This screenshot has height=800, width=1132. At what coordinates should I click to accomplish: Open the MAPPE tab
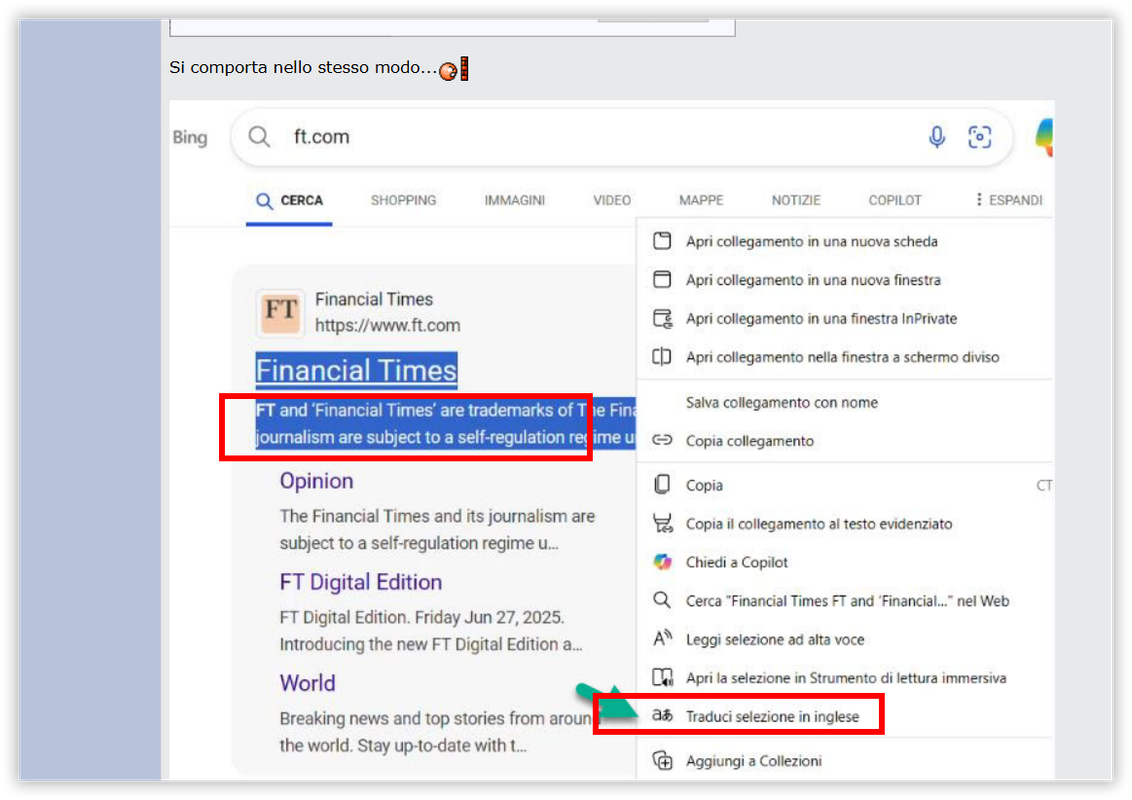pyautogui.click(x=701, y=200)
